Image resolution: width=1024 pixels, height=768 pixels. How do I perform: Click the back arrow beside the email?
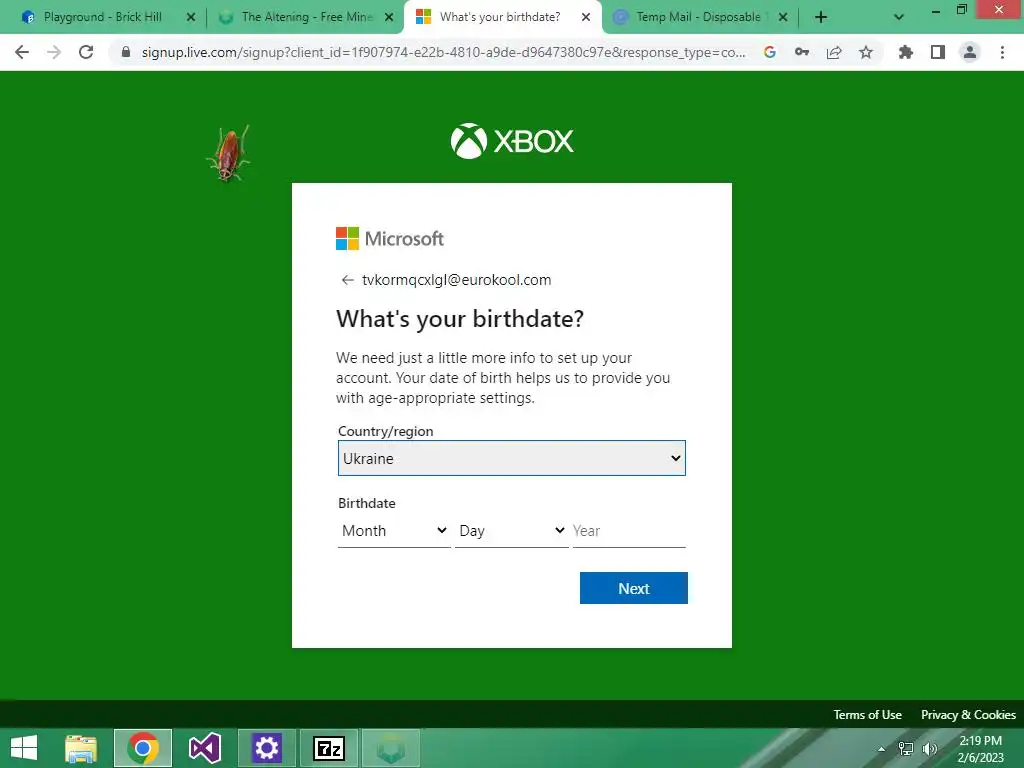point(347,280)
